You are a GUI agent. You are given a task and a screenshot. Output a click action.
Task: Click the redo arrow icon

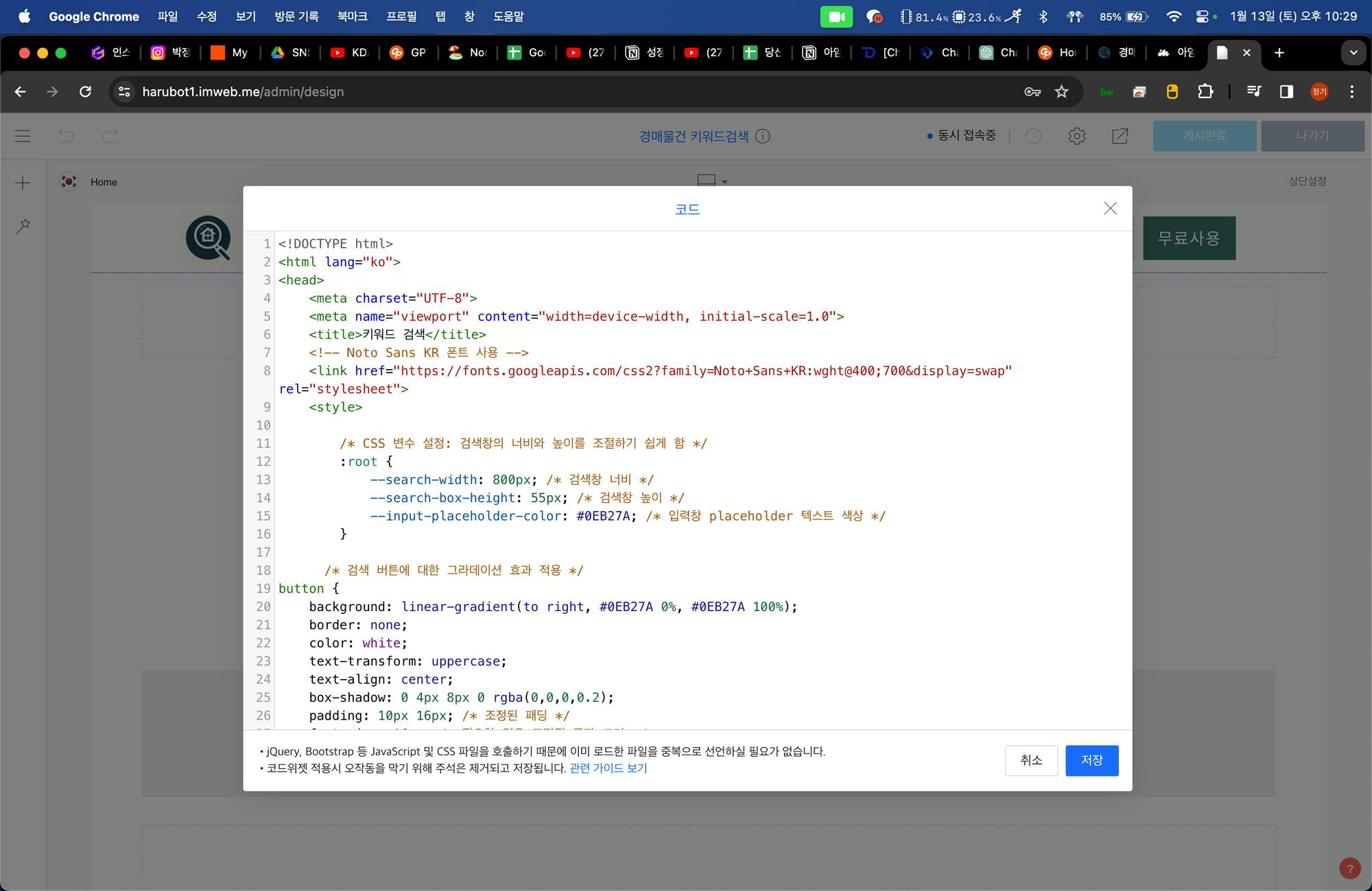(110, 136)
